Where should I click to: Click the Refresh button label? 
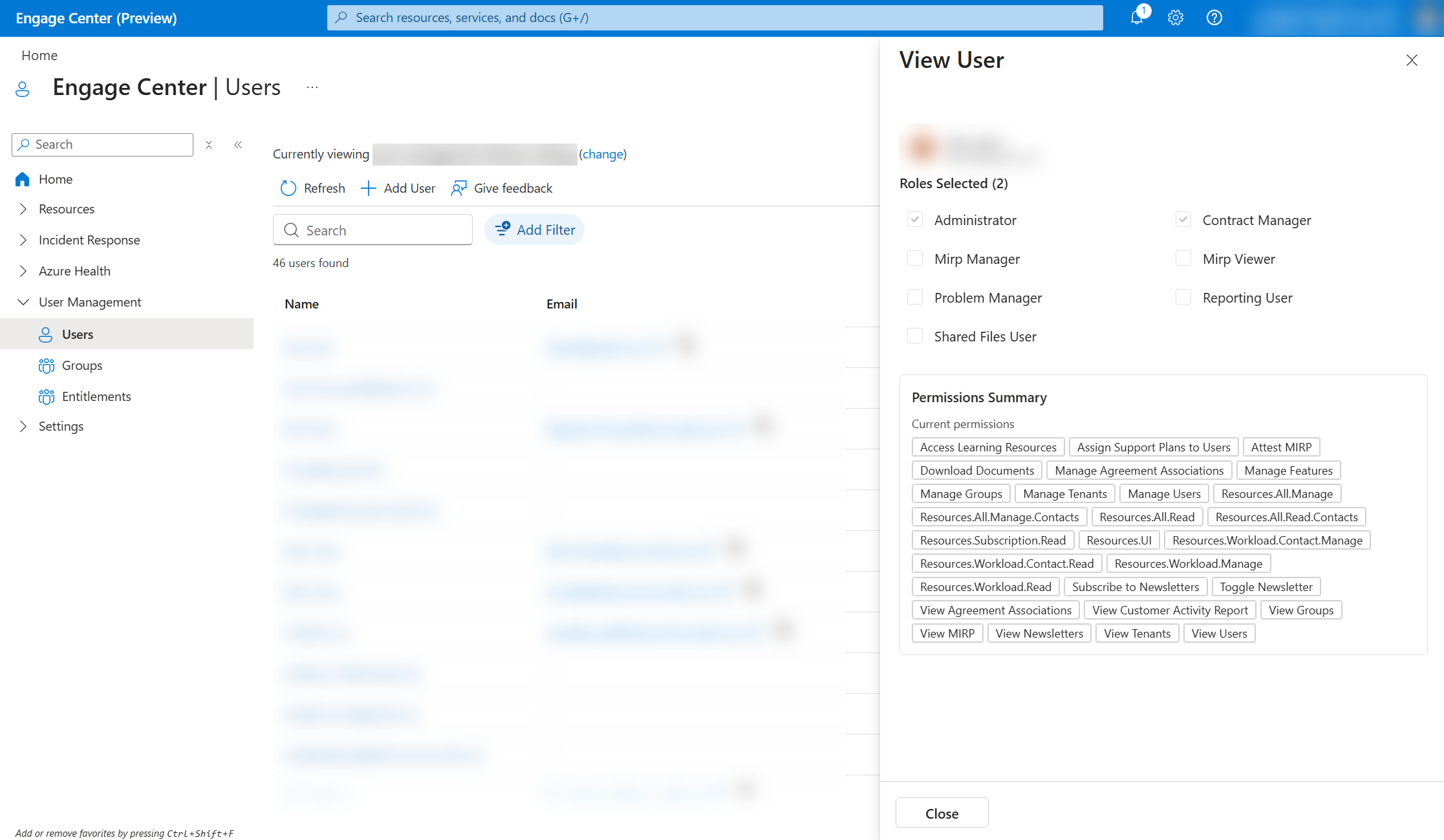[324, 188]
